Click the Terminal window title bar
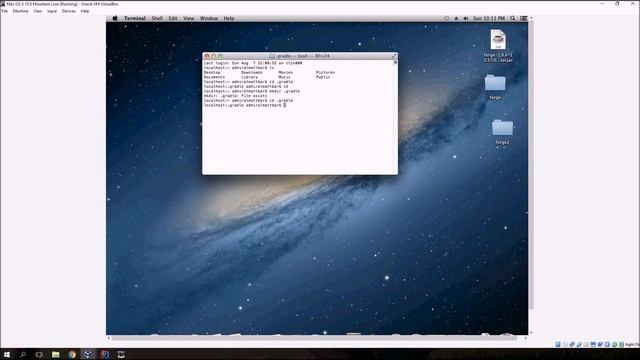The width and height of the screenshot is (640, 360). pyautogui.click(x=300, y=56)
